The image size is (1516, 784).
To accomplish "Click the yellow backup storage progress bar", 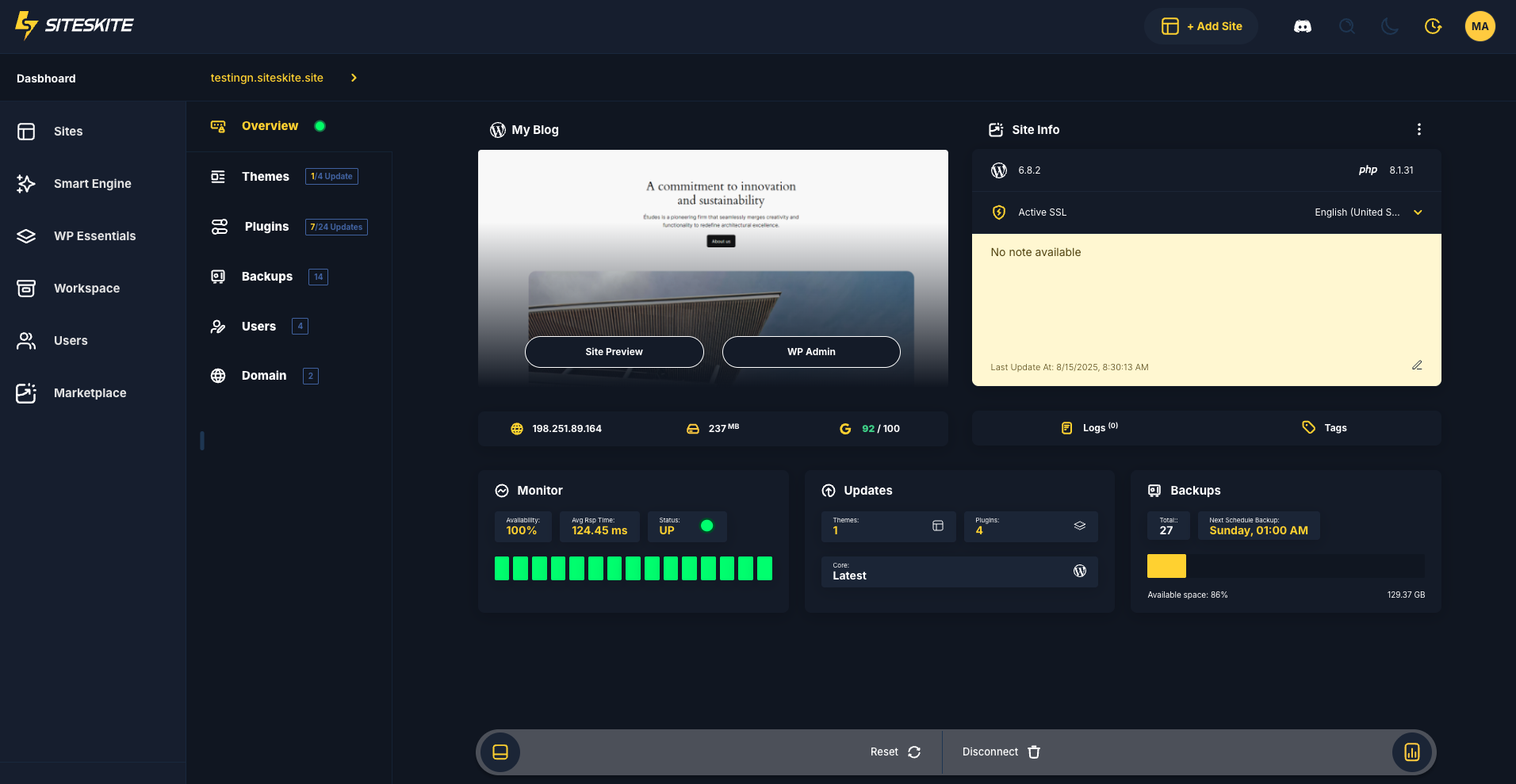I will pyautogui.click(x=1166, y=566).
